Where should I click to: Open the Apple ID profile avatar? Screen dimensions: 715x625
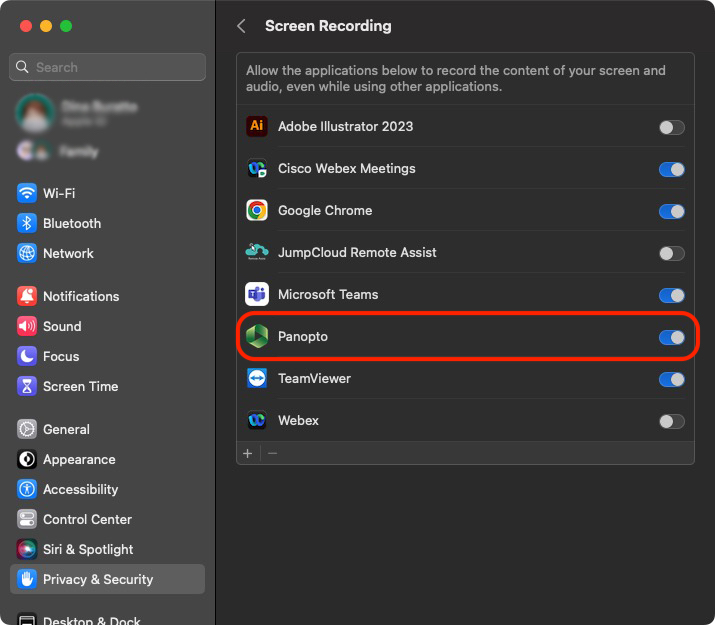(x=35, y=112)
